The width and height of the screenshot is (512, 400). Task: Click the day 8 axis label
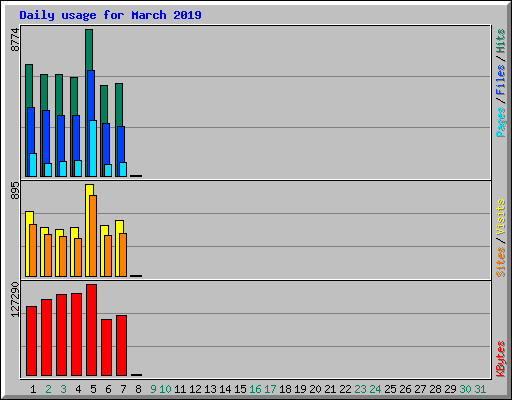coord(138,389)
